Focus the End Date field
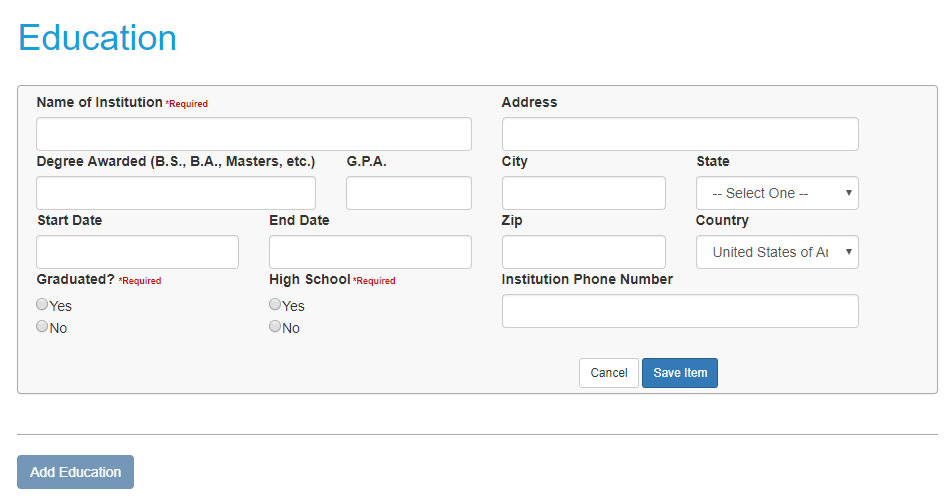This screenshot has width=949, height=504. pyautogui.click(x=370, y=252)
